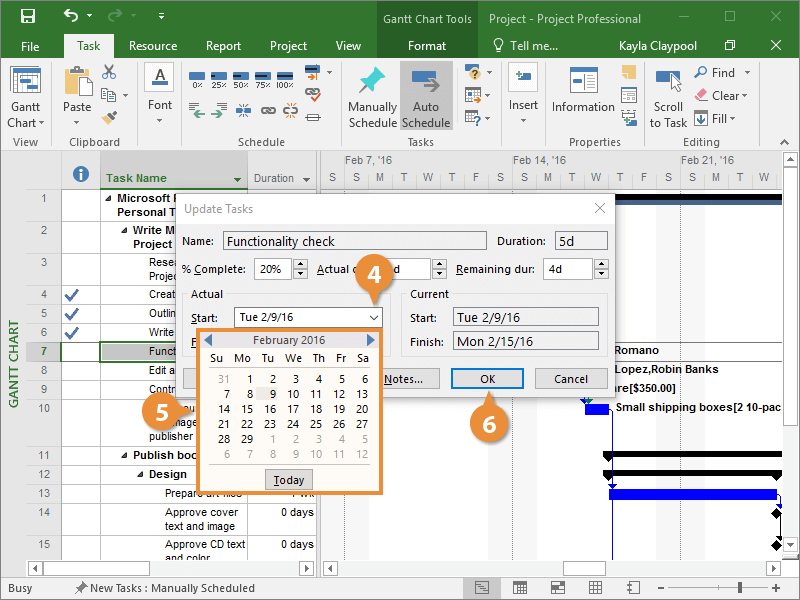800x600 pixels.
Task: Switch to Gantt Chart view in status bar
Action: tap(482, 588)
